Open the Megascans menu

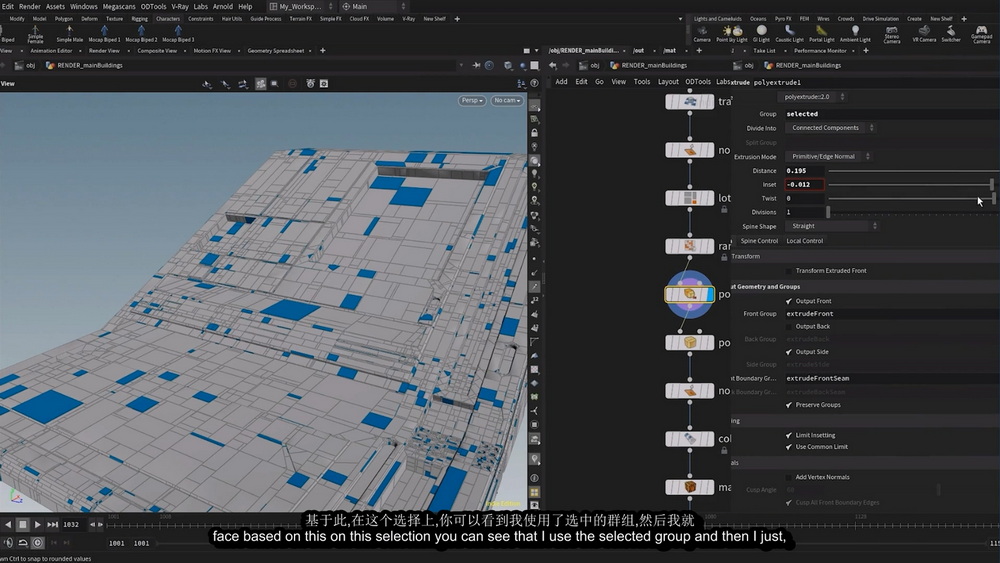click(x=119, y=6)
